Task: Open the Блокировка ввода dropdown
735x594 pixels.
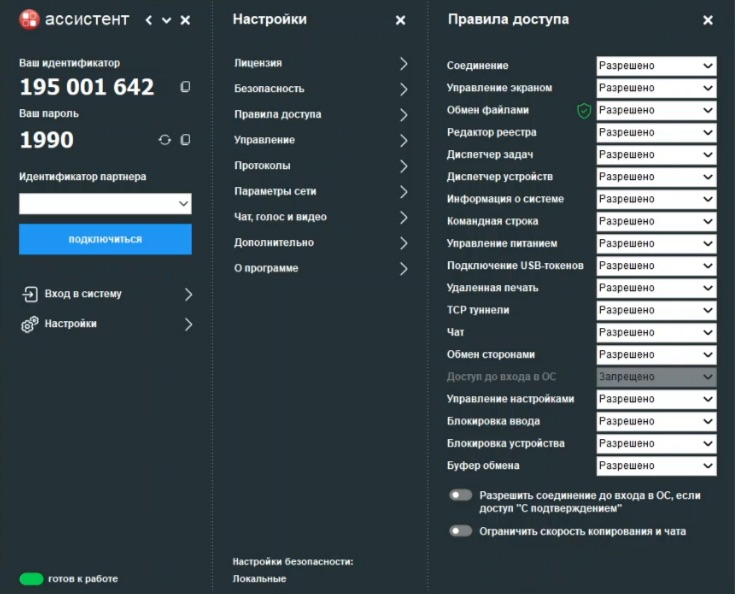Action: [656, 421]
